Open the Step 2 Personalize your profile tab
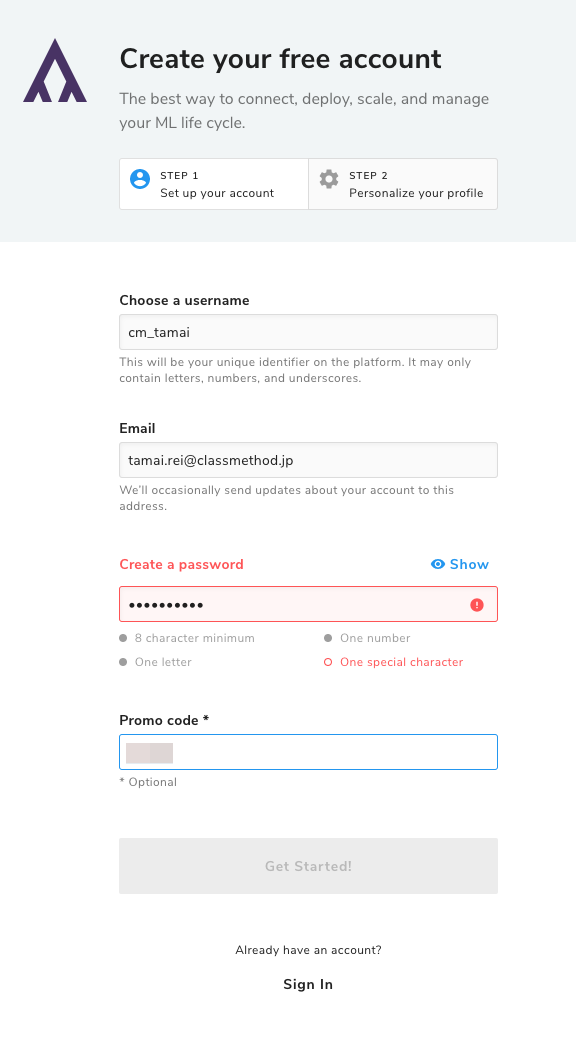This screenshot has height=1038, width=576. (403, 184)
